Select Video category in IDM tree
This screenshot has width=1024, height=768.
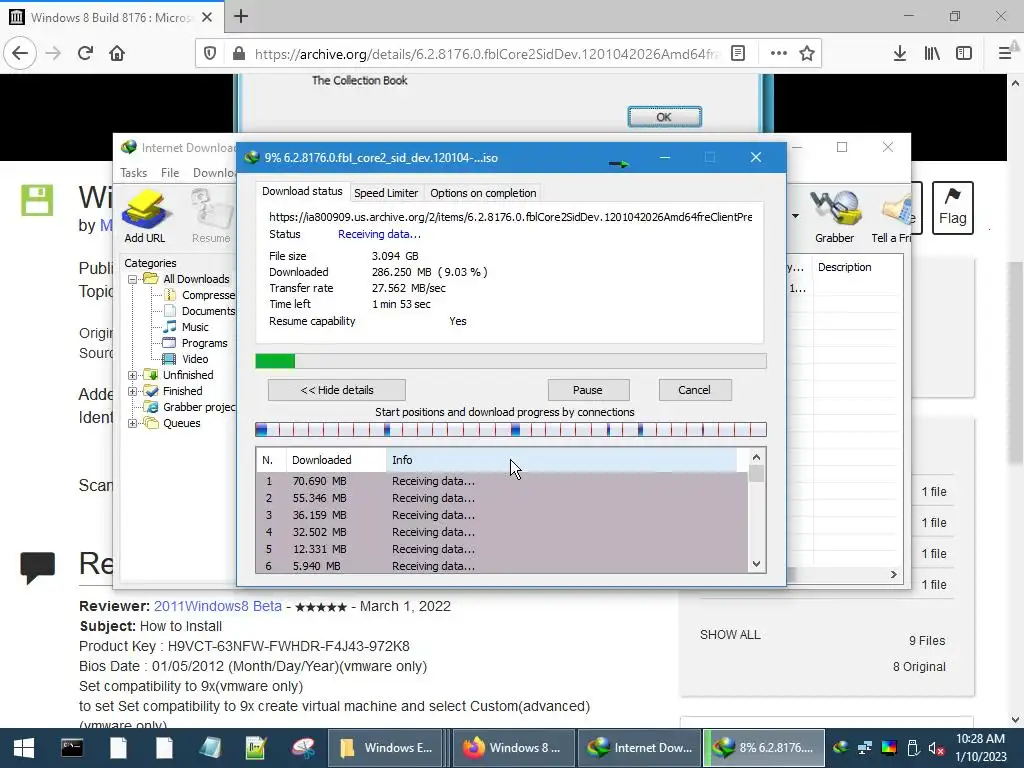click(x=195, y=359)
